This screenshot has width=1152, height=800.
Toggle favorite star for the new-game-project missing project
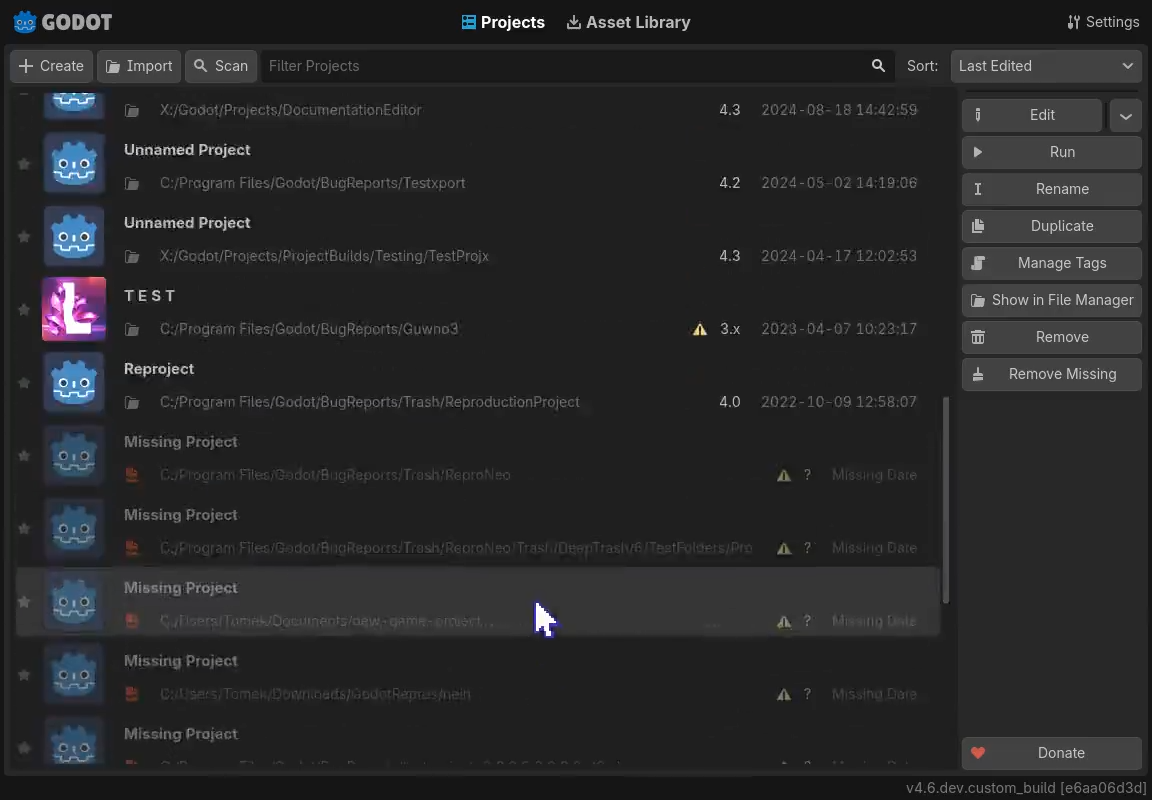[x=24, y=602]
